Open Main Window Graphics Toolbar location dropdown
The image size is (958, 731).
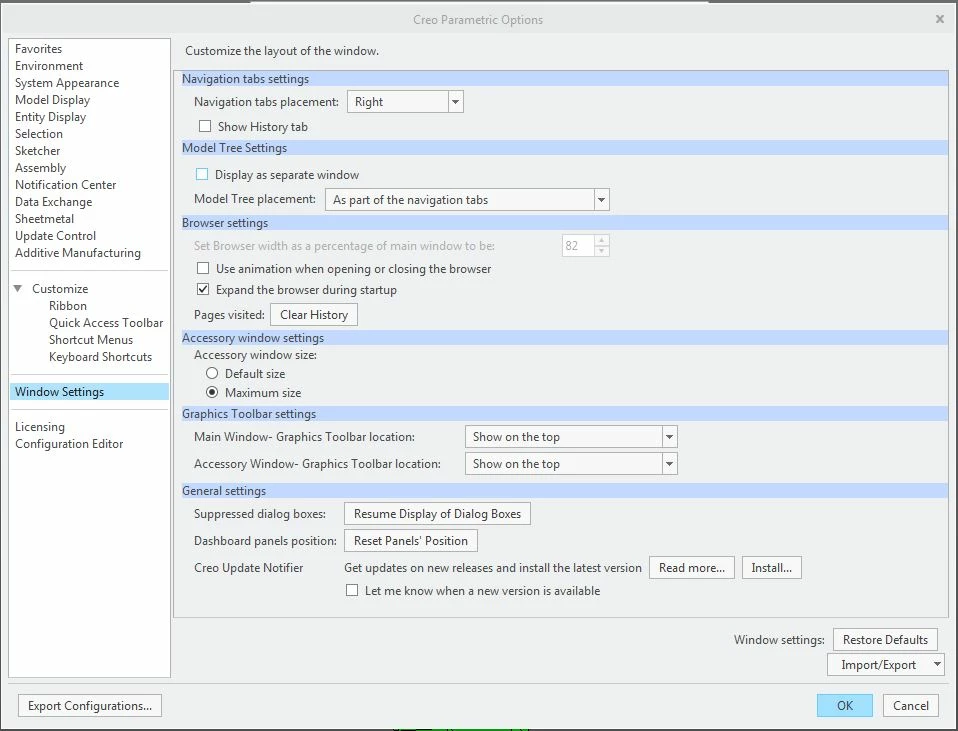coord(670,437)
